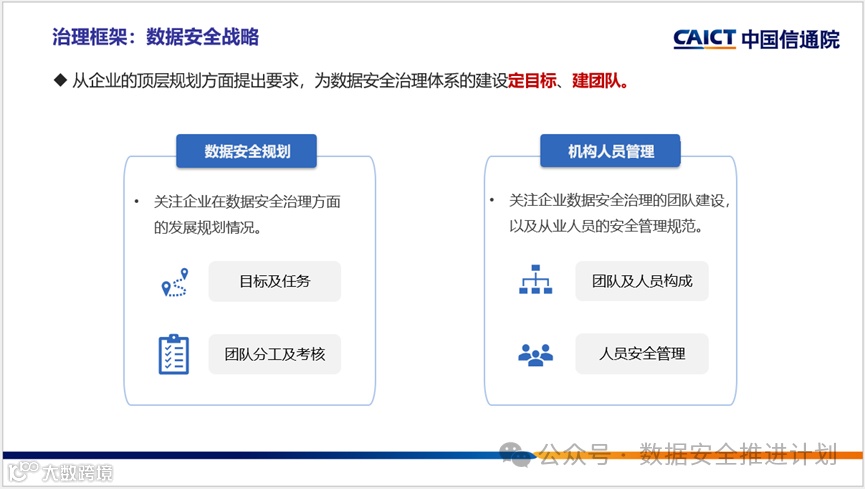
Task: Click the route map pin icon
Action: click(174, 282)
